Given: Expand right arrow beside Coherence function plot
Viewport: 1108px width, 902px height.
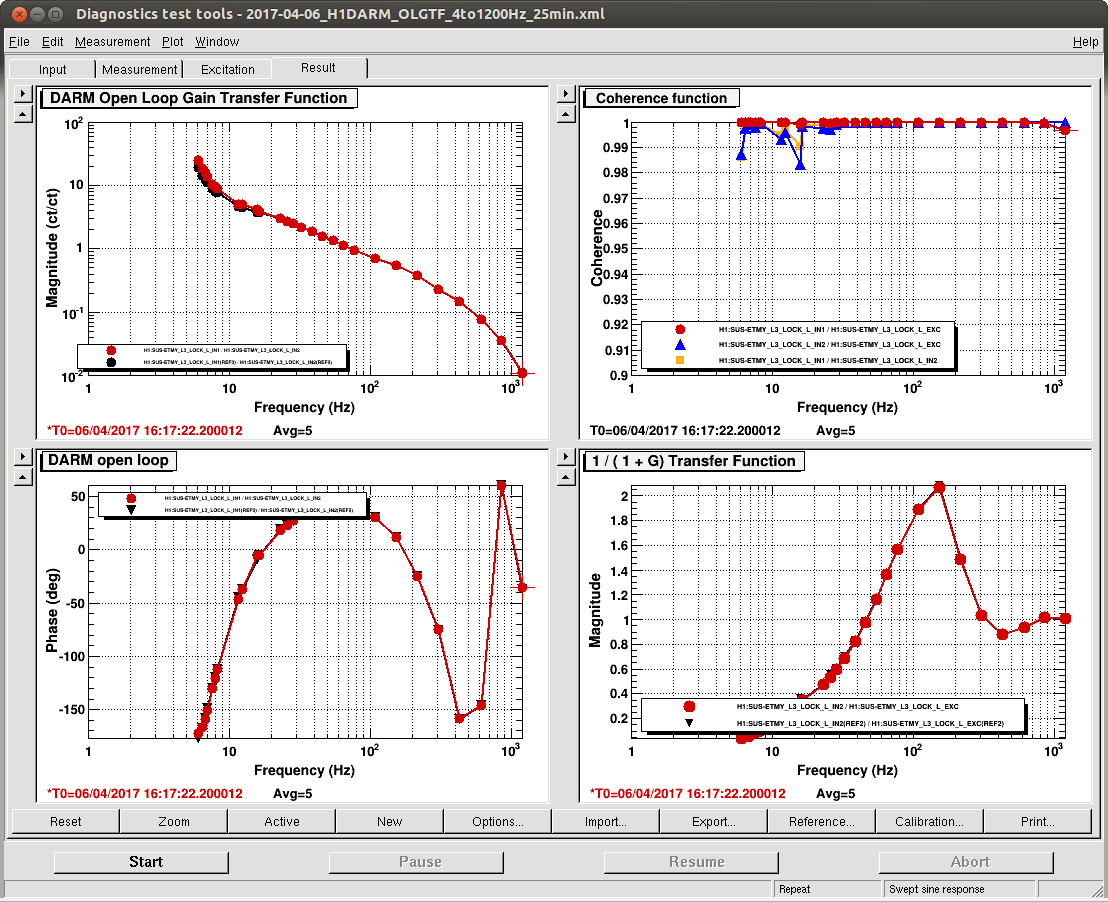Looking at the screenshot, I should point(566,93).
